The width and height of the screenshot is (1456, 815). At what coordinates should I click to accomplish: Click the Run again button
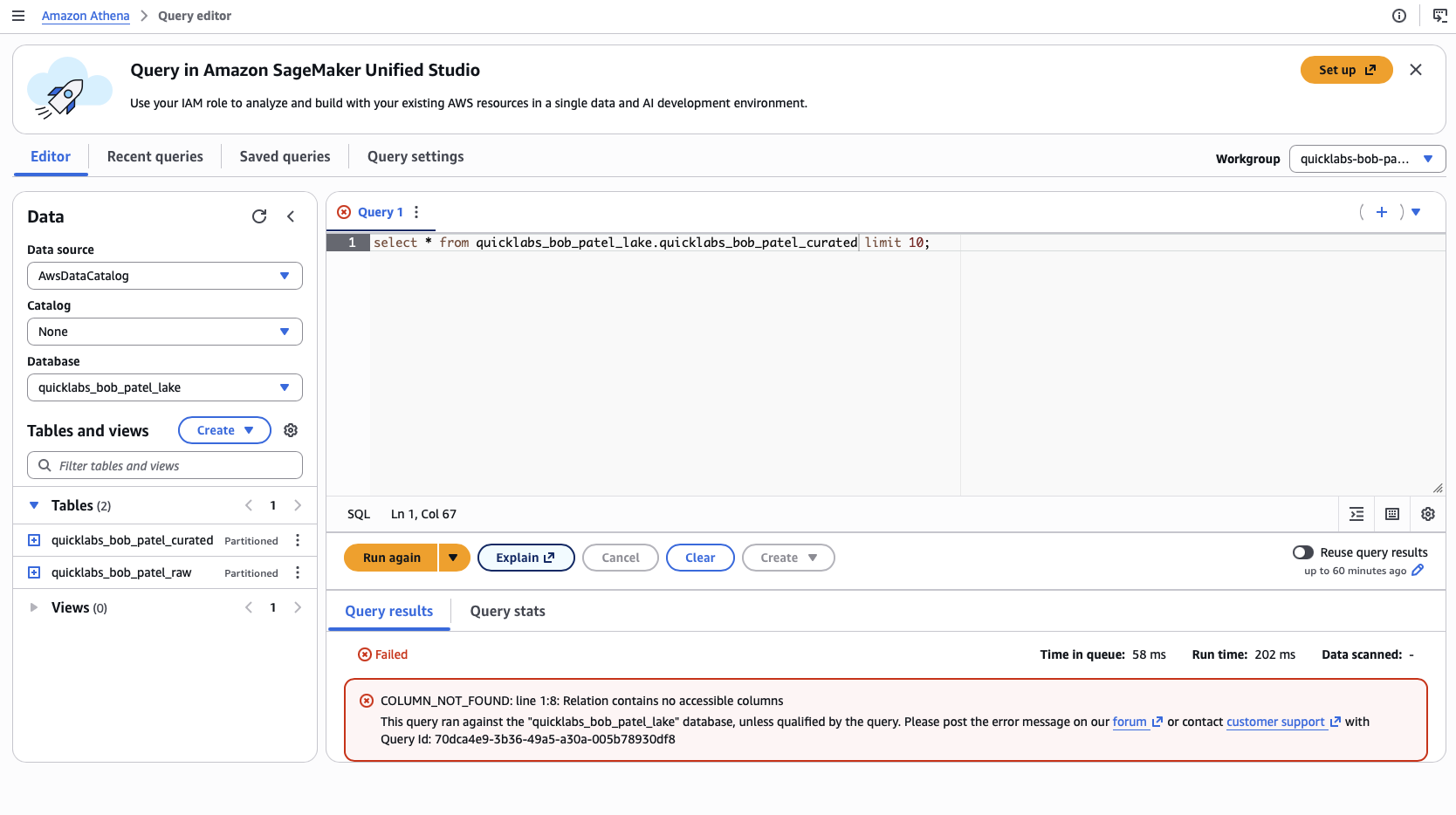pos(391,558)
